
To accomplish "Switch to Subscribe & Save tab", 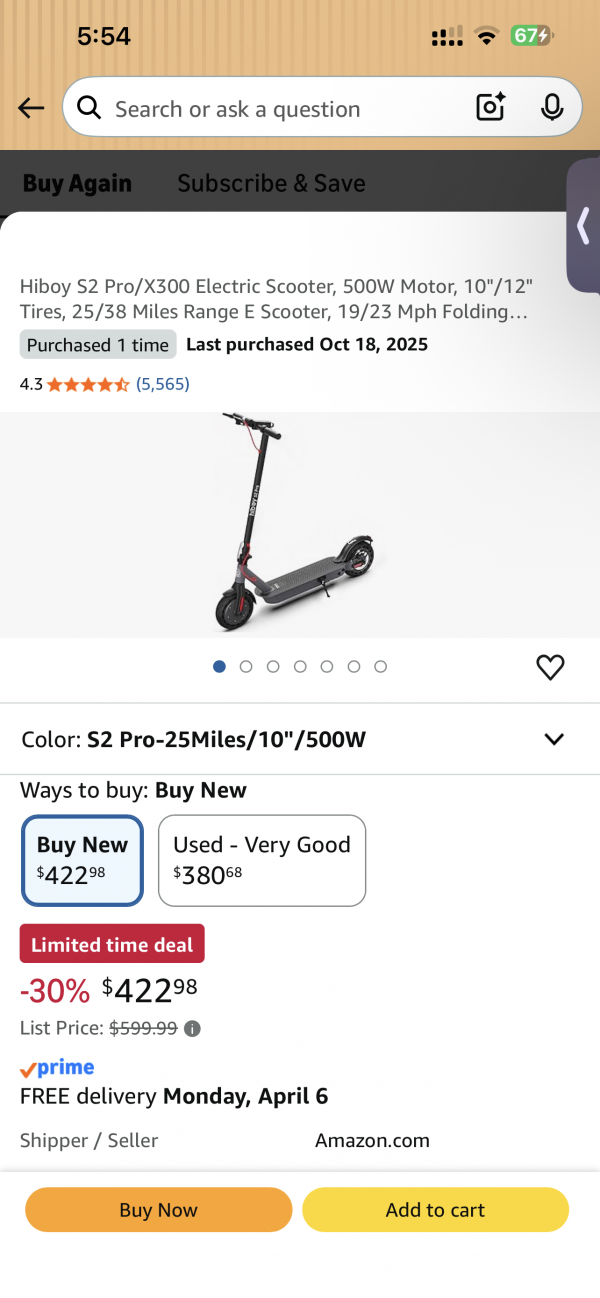I will pos(271,183).
